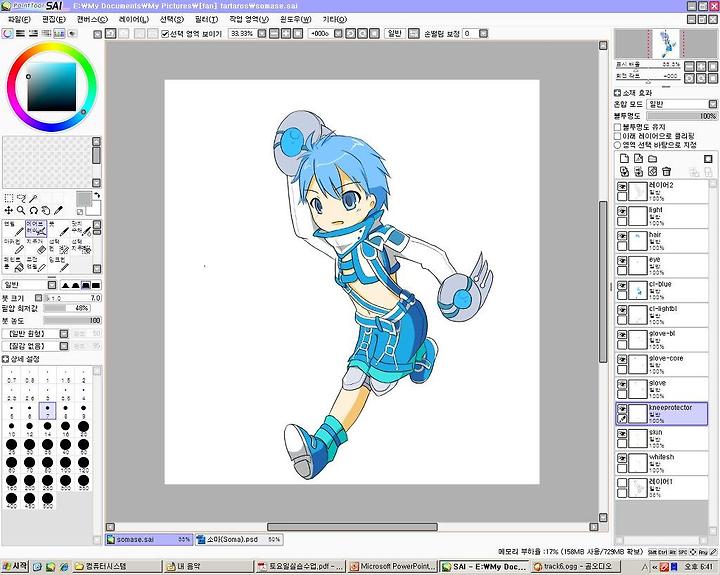
Task: Show the color wheel panel toggle
Action: 7,34
